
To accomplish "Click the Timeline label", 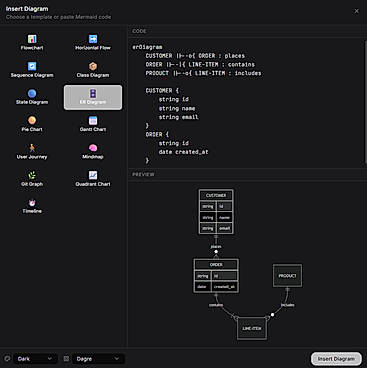I will [32, 211].
